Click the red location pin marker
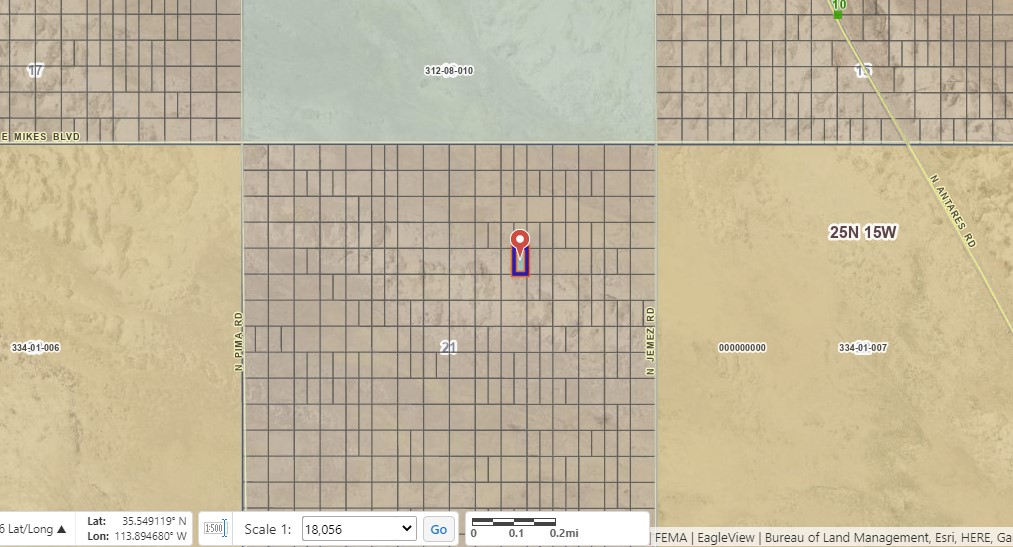1013x547 pixels. click(520, 241)
